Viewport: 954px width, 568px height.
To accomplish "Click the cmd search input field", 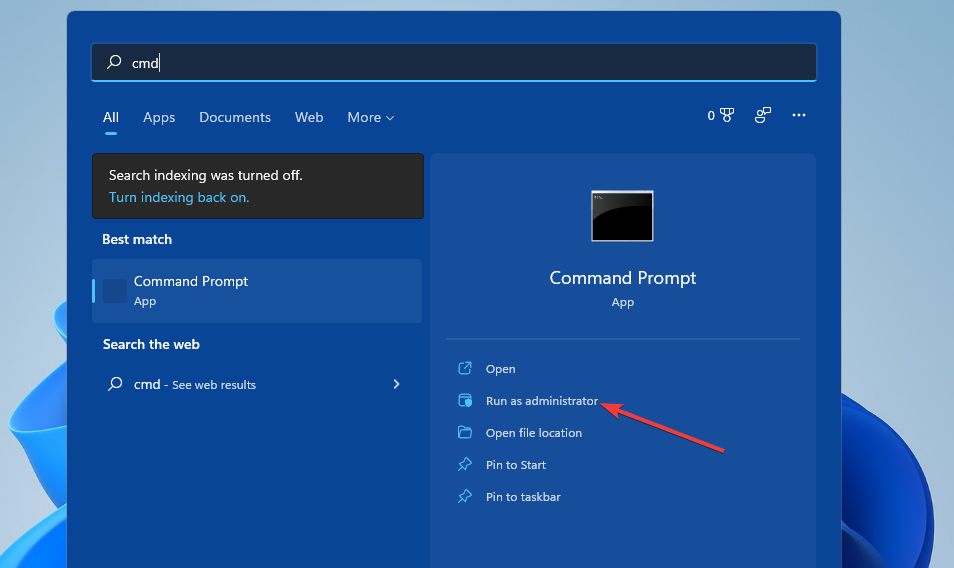I will (x=454, y=62).
